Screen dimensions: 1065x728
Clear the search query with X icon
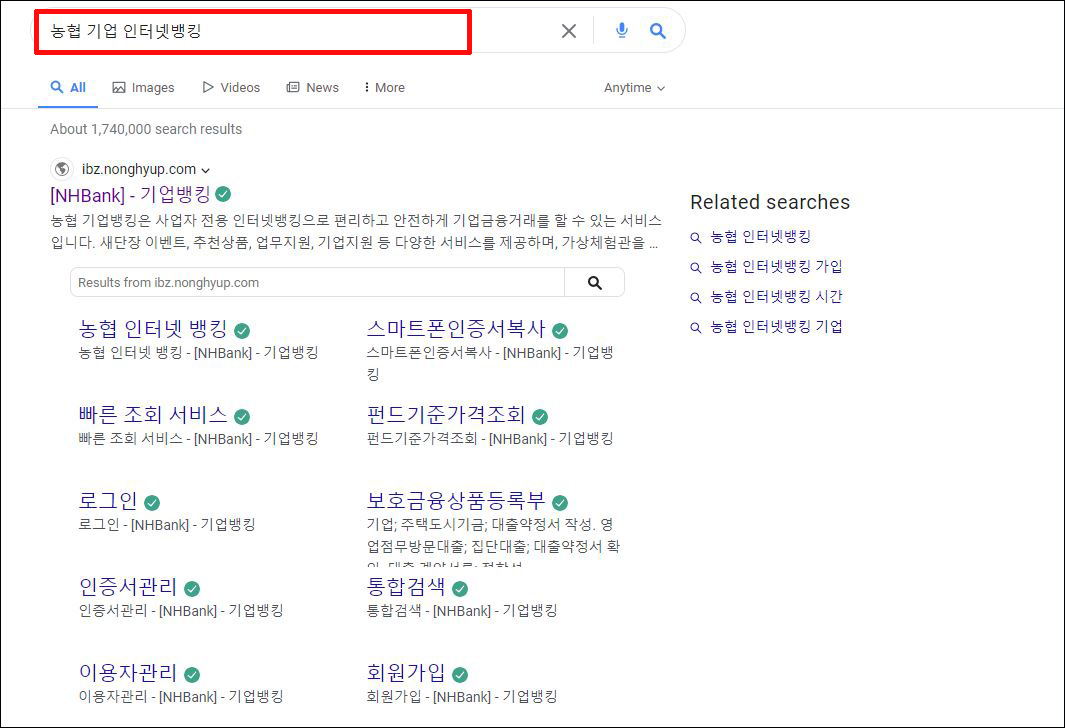568,31
